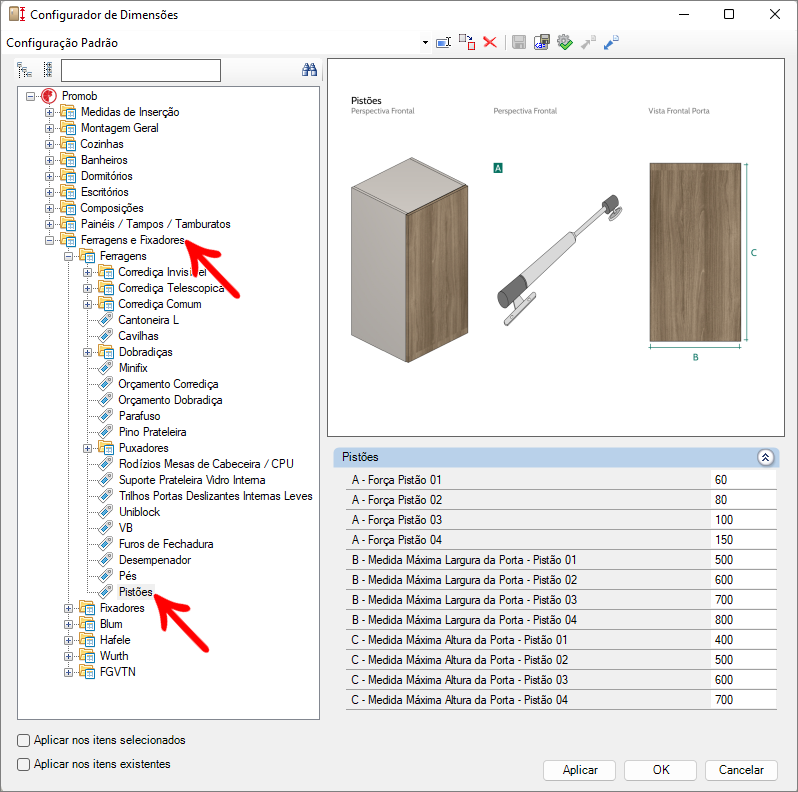
Task: Collapse the Ferragens e Fixadores node
Action: pyautogui.click(x=49, y=240)
